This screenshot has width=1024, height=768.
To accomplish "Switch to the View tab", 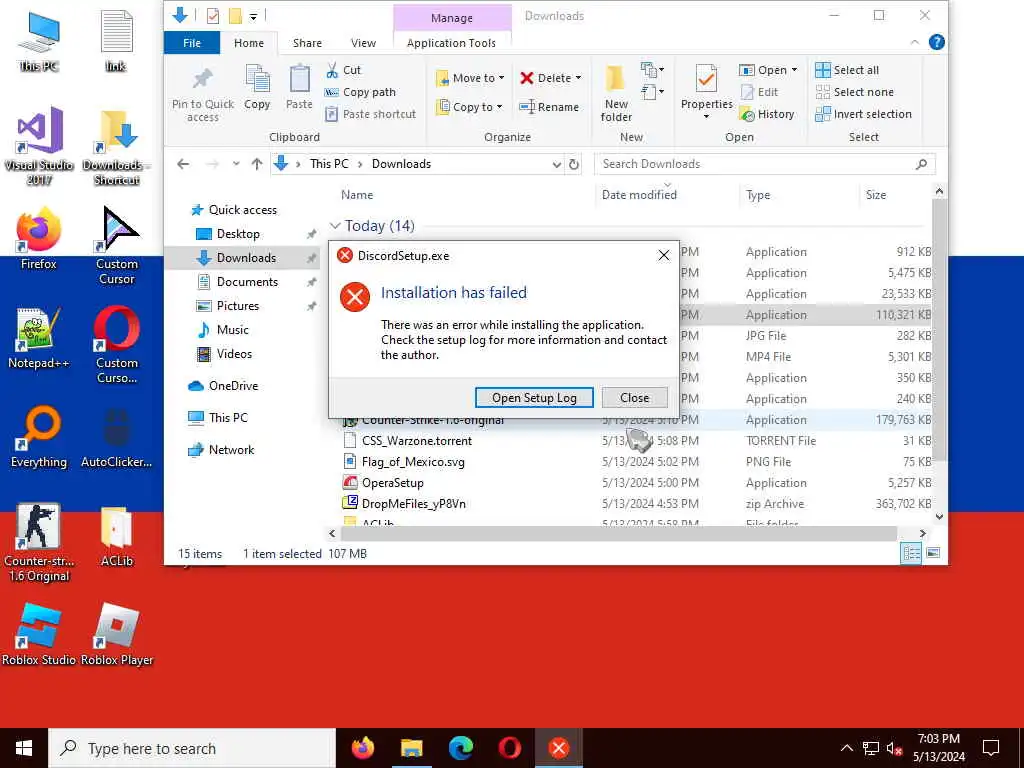I will coord(363,43).
